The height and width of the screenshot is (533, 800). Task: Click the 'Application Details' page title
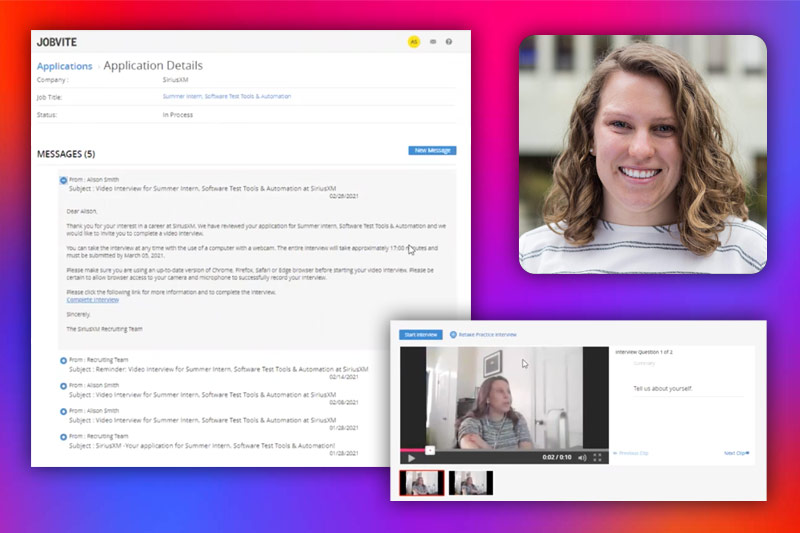pos(153,66)
